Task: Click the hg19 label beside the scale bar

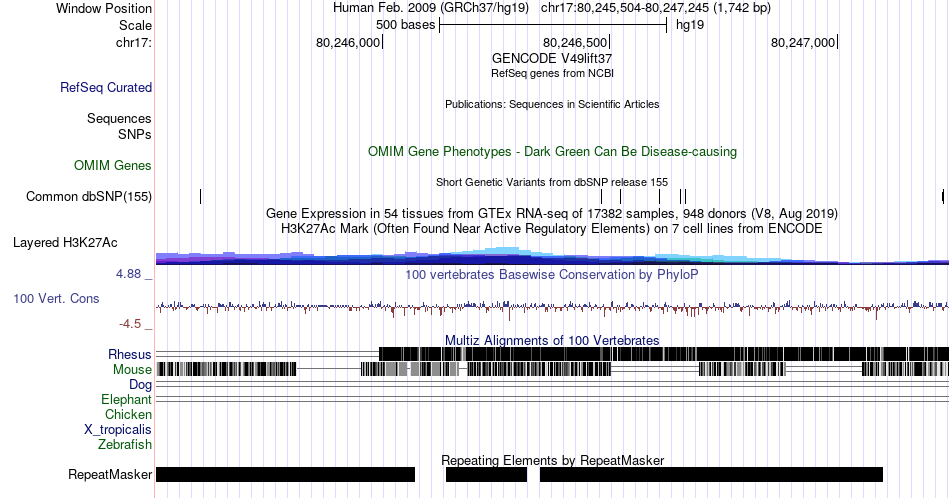Action: tap(690, 25)
